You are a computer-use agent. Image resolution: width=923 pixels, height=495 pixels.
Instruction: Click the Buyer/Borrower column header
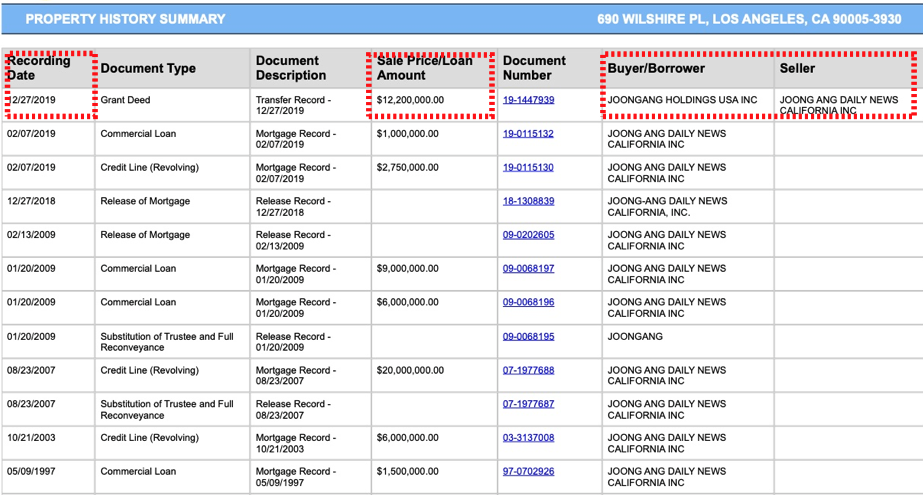pyautogui.click(x=656, y=69)
